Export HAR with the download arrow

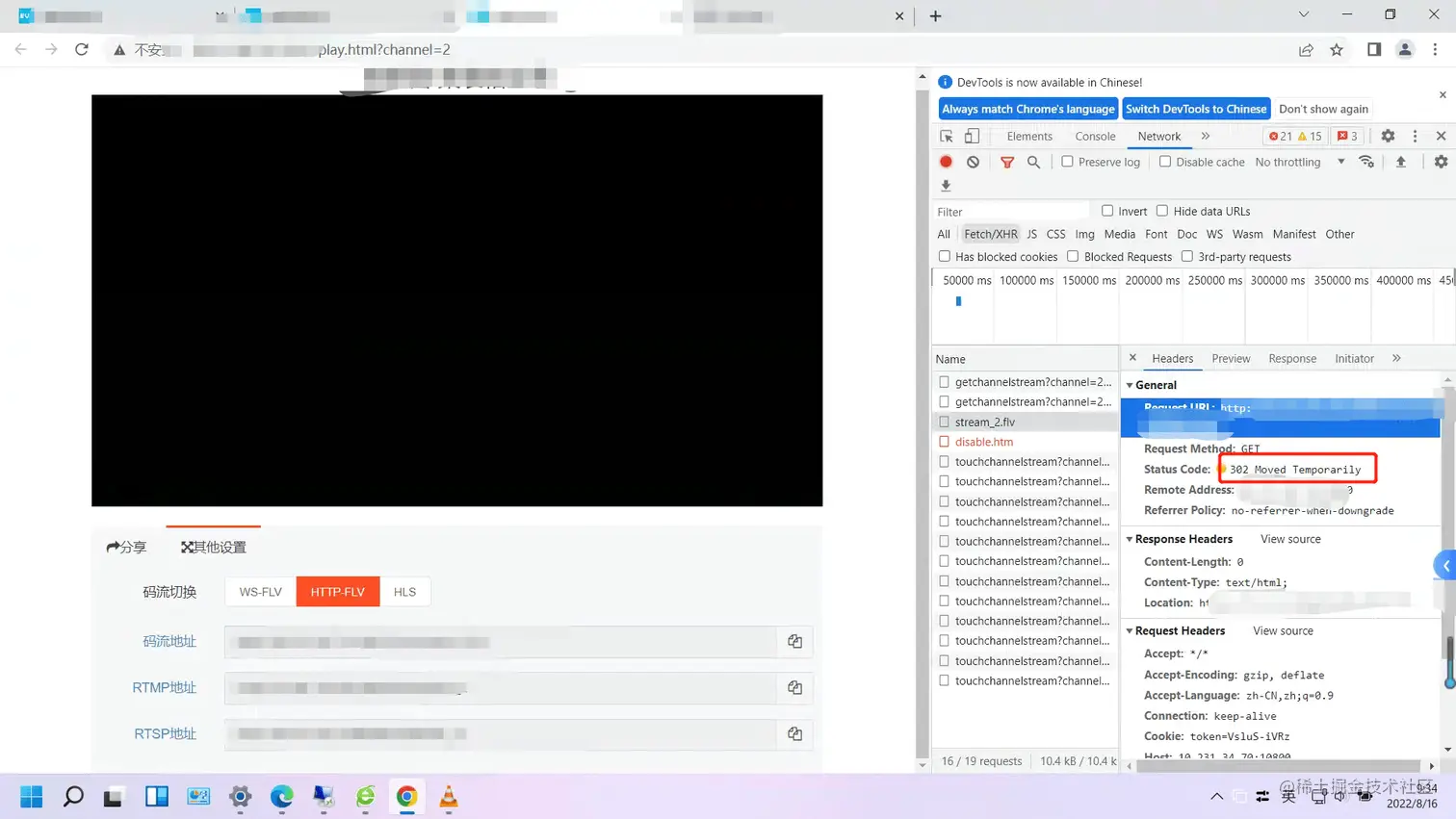[946, 186]
